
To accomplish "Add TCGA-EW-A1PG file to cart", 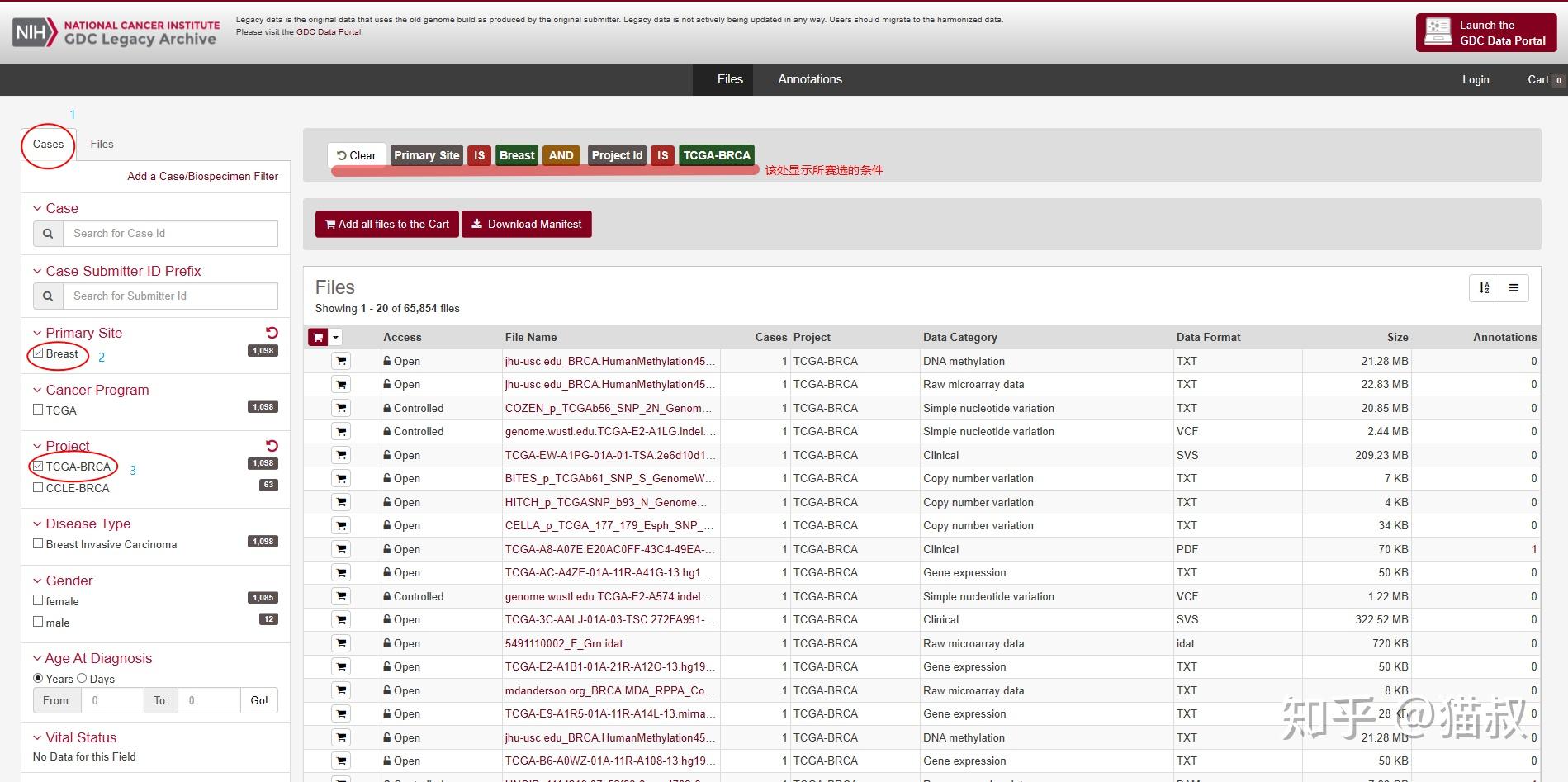I will point(341,455).
